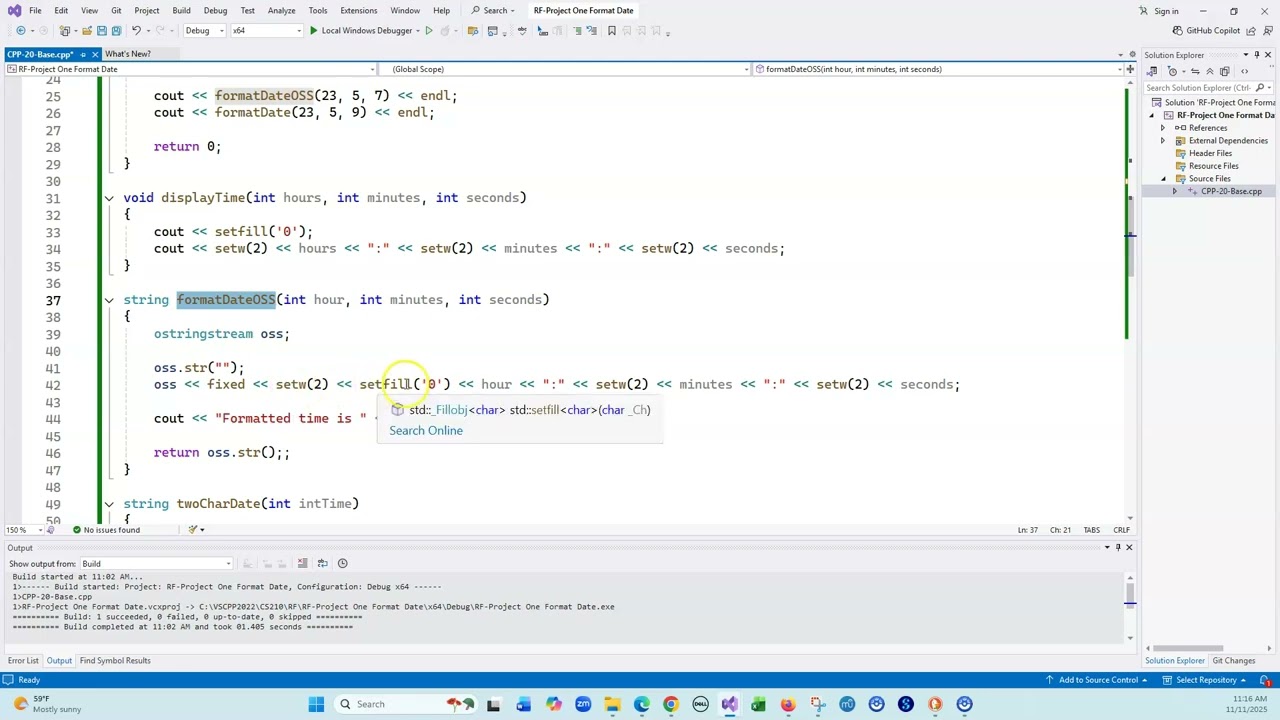Start Without Debugging green outline arrow
This screenshot has height=720, width=1280.
429,30
